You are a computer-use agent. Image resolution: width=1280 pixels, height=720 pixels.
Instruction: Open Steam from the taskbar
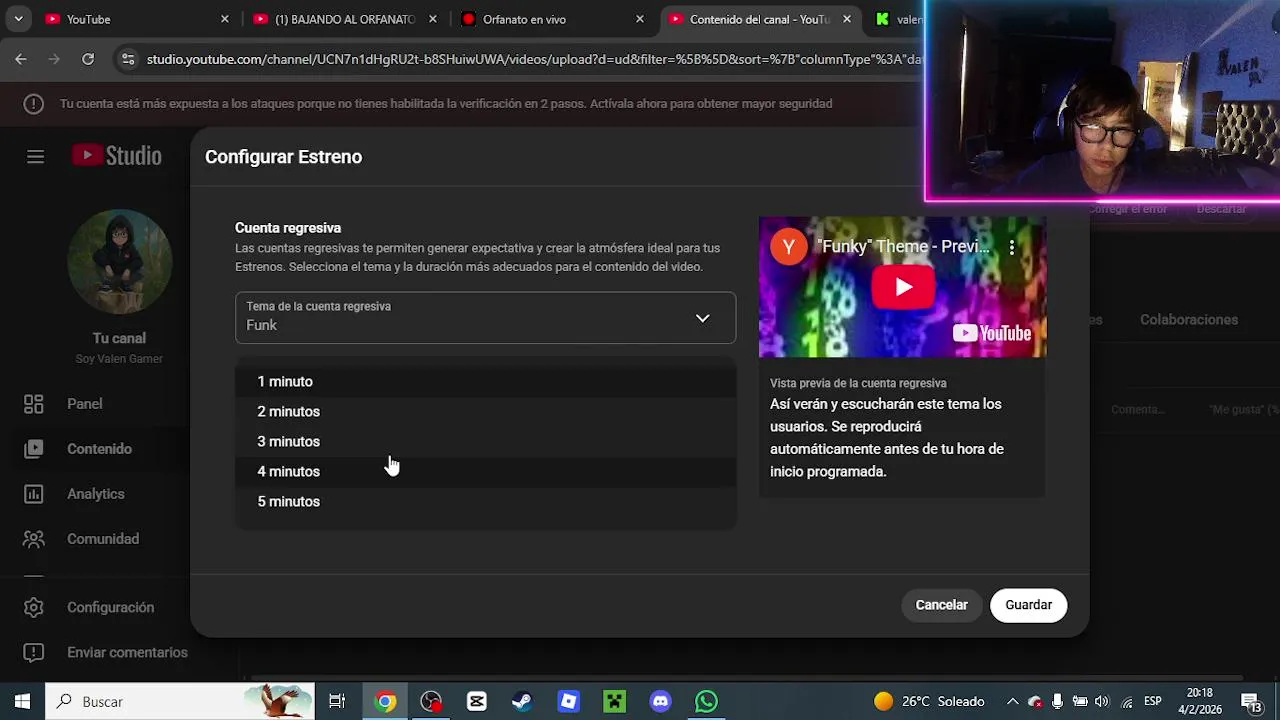(x=522, y=702)
